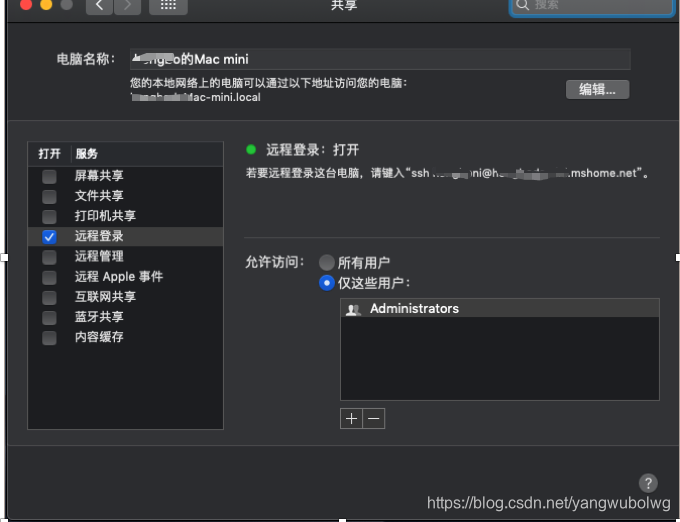Image resolution: width=680 pixels, height=522 pixels.
Task: Enable 内容缓存 checkbox
Action: pos(49,338)
